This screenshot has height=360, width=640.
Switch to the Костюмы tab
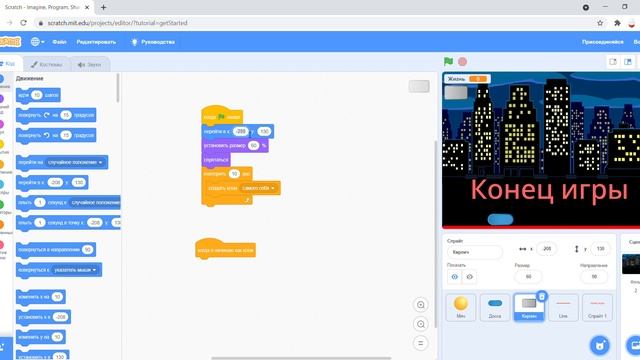46,64
